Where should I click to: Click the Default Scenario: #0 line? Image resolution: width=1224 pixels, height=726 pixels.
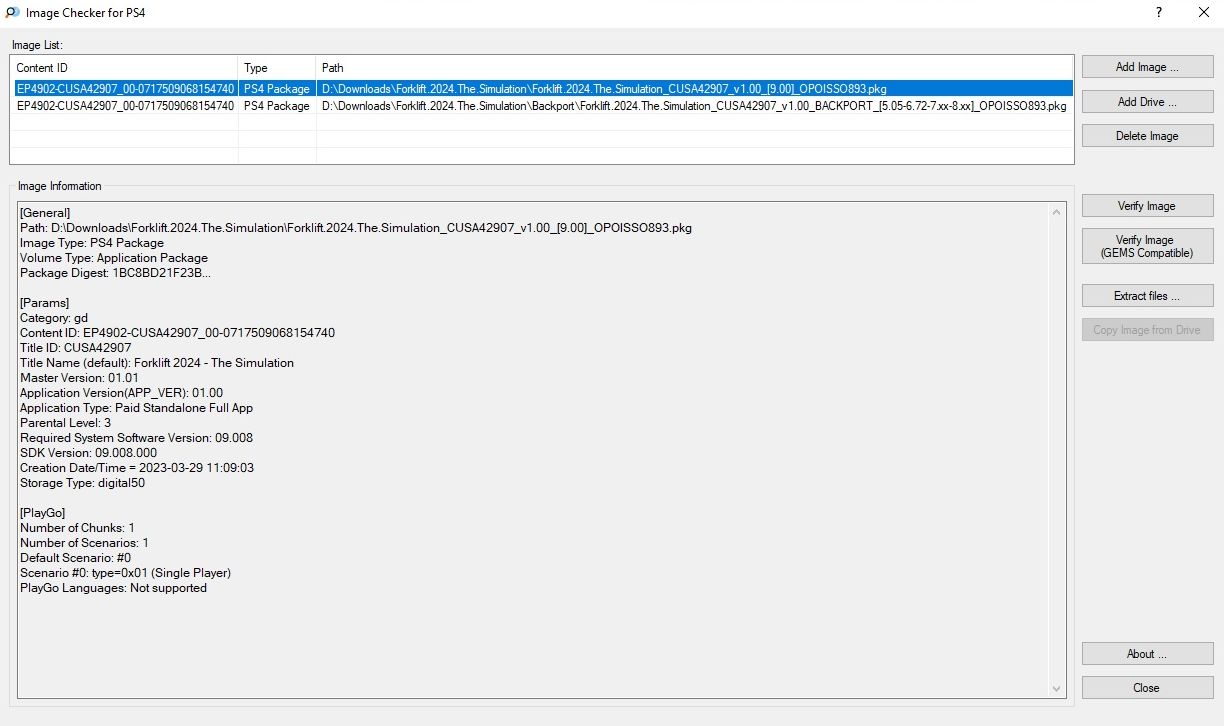(76, 558)
